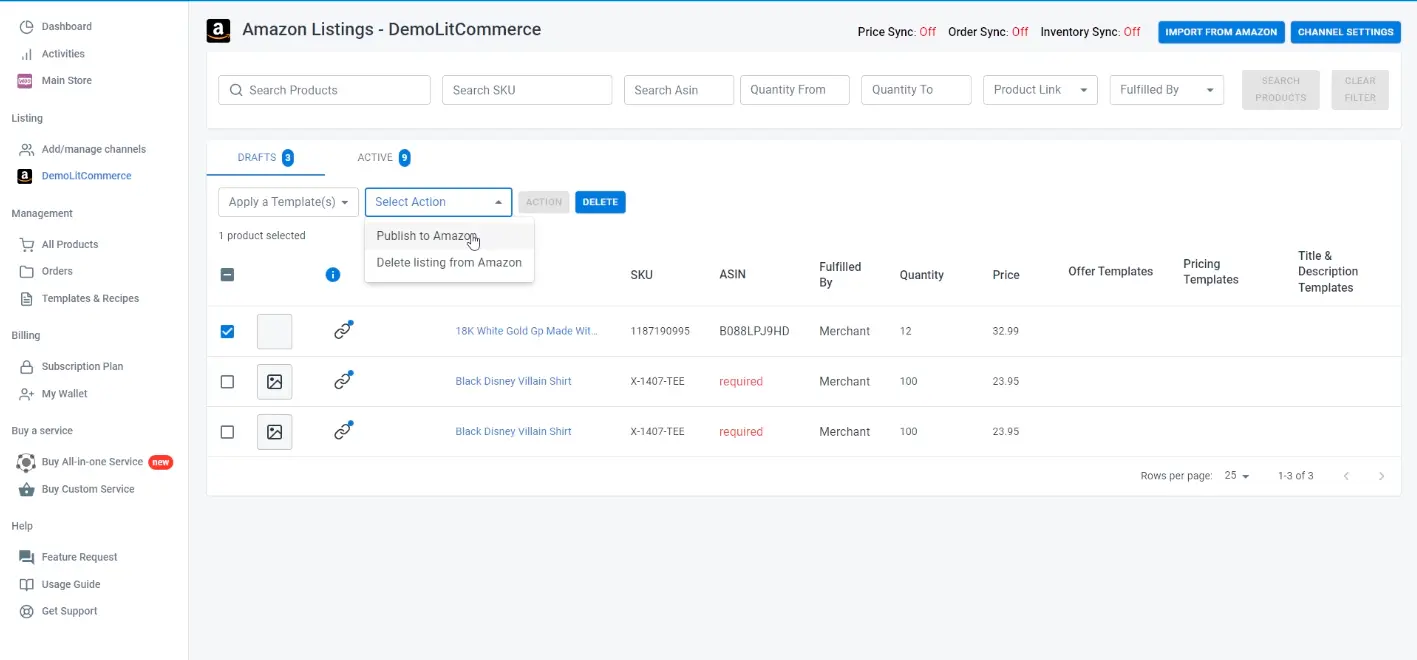Click Templates & Recipes document icon
1417x660 pixels.
26,298
